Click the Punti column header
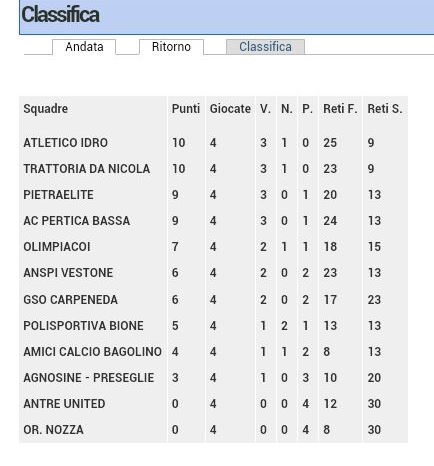Screen dimensions: 434x466 pos(186,109)
